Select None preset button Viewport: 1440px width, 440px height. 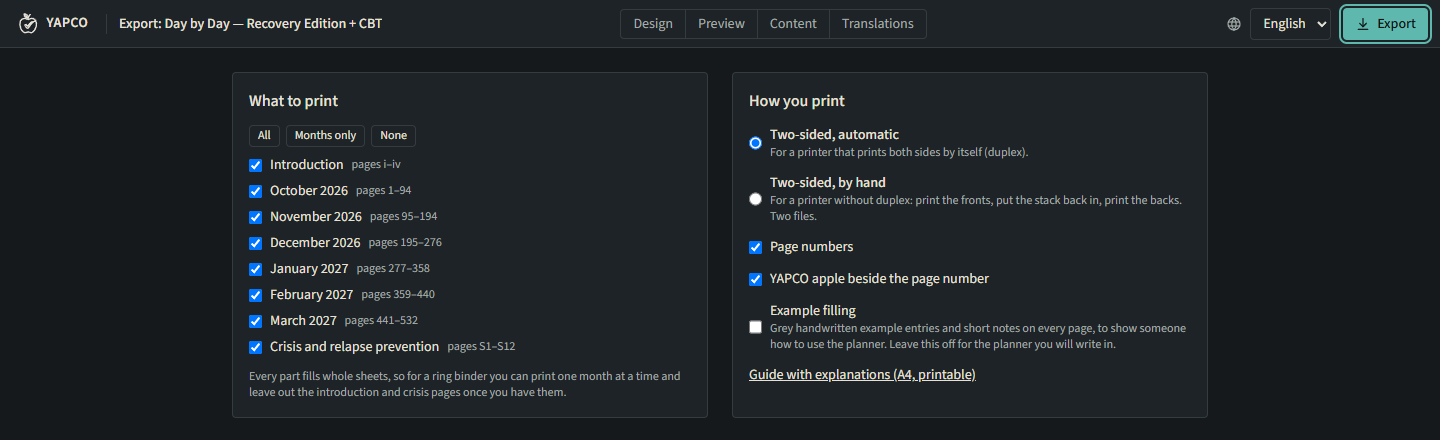(393, 136)
